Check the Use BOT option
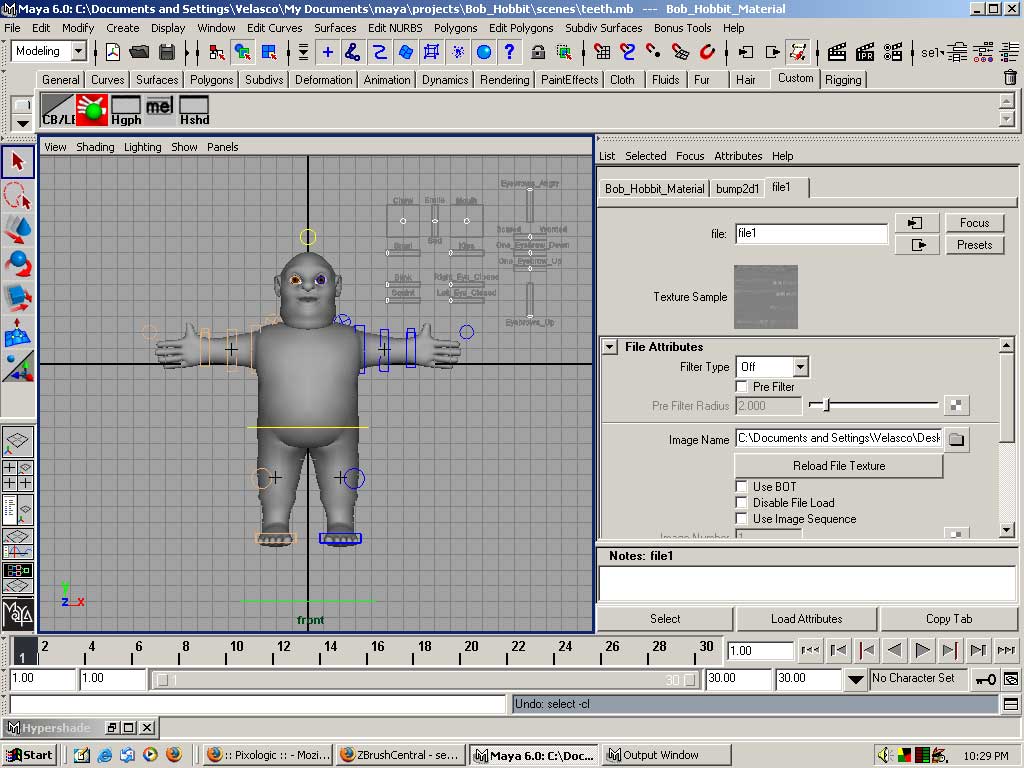Viewport: 1024px width, 768px height. click(742, 487)
